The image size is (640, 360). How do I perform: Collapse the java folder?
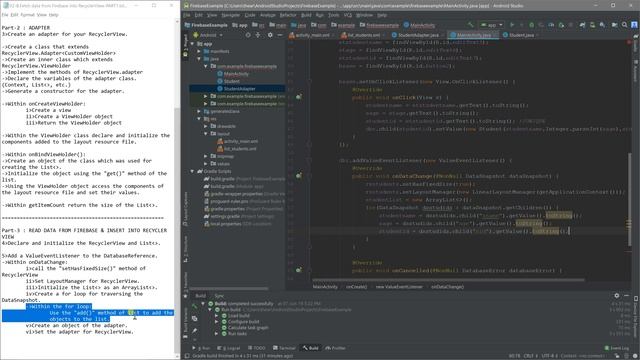coord(199,59)
